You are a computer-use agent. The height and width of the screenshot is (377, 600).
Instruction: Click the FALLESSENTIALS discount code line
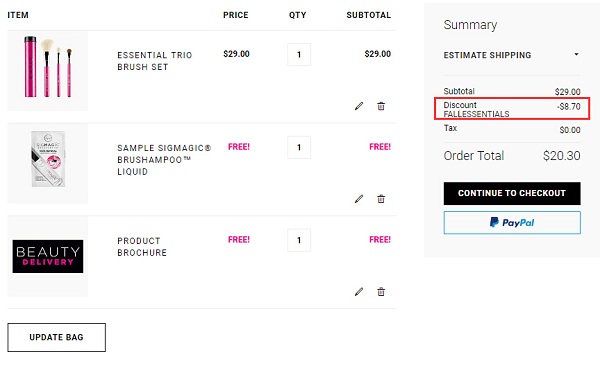pyautogui.click(x=476, y=114)
